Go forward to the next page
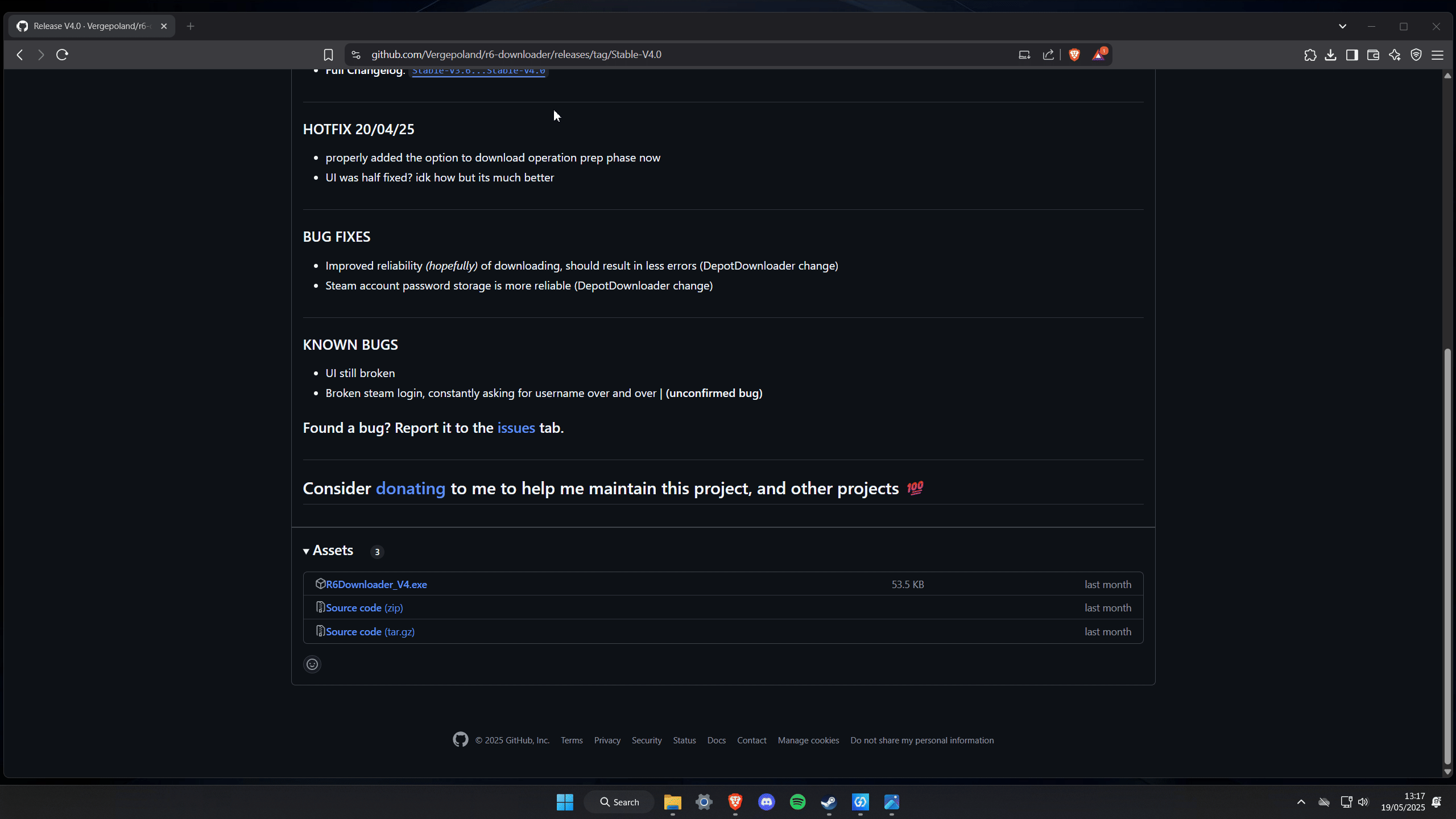 pyautogui.click(x=41, y=55)
